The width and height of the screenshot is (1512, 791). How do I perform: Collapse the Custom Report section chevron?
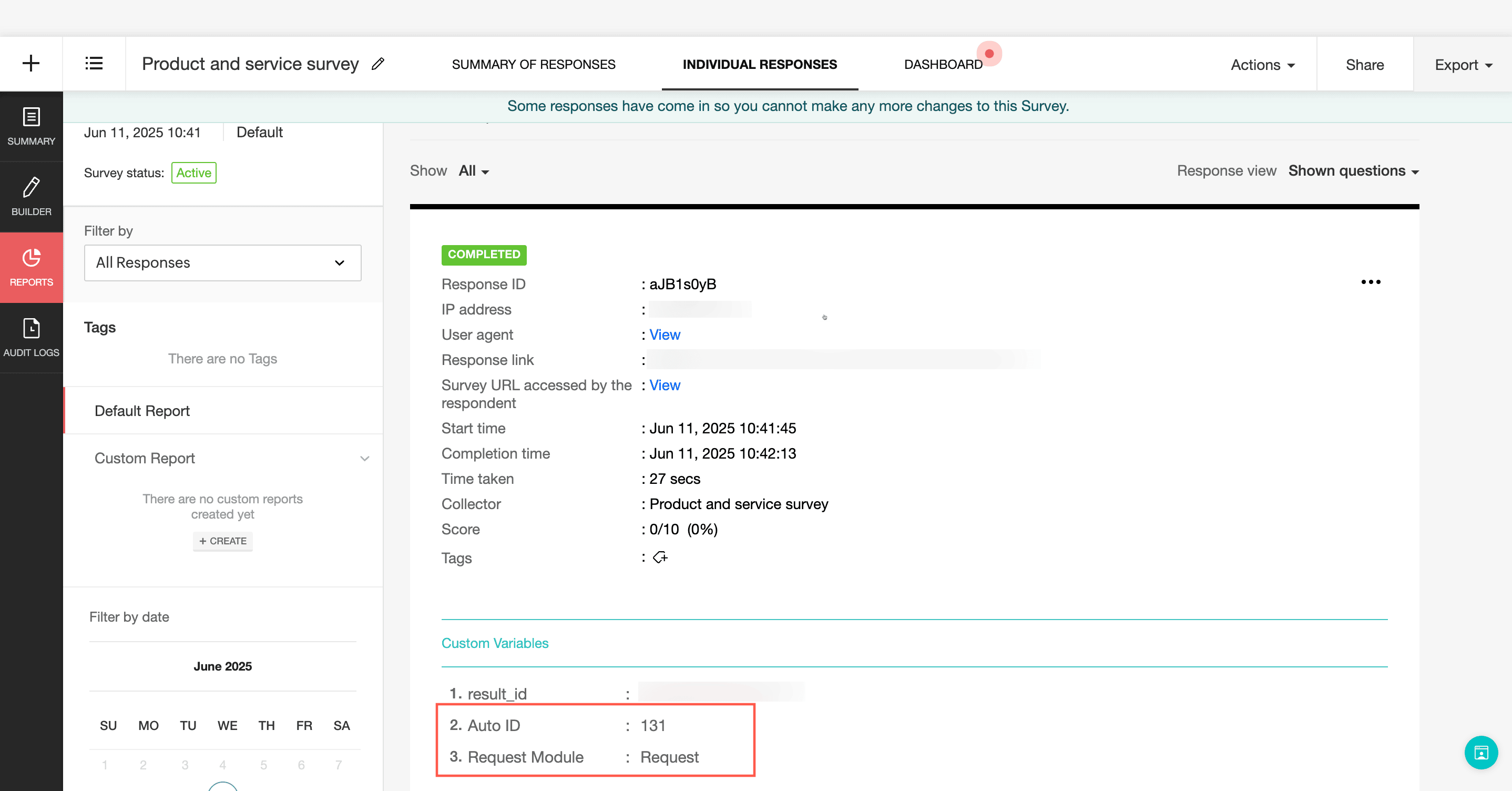click(x=364, y=458)
